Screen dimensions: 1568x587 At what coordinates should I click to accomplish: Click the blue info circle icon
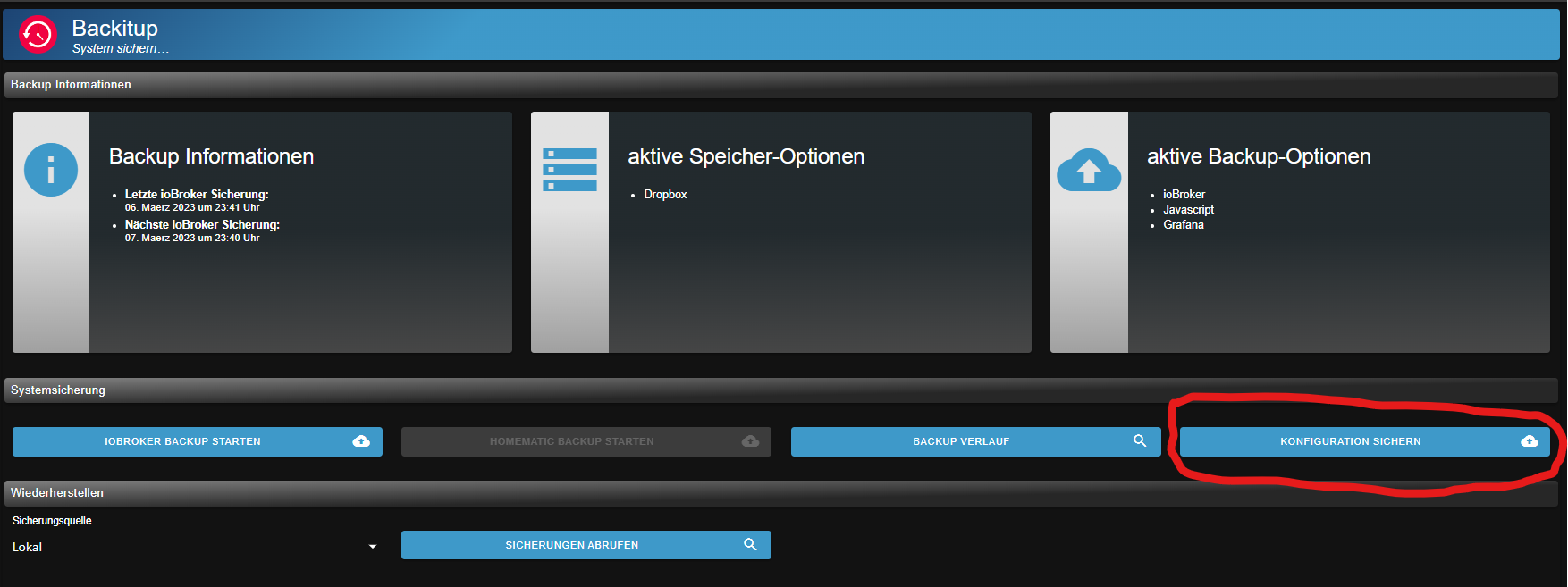click(x=51, y=170)
